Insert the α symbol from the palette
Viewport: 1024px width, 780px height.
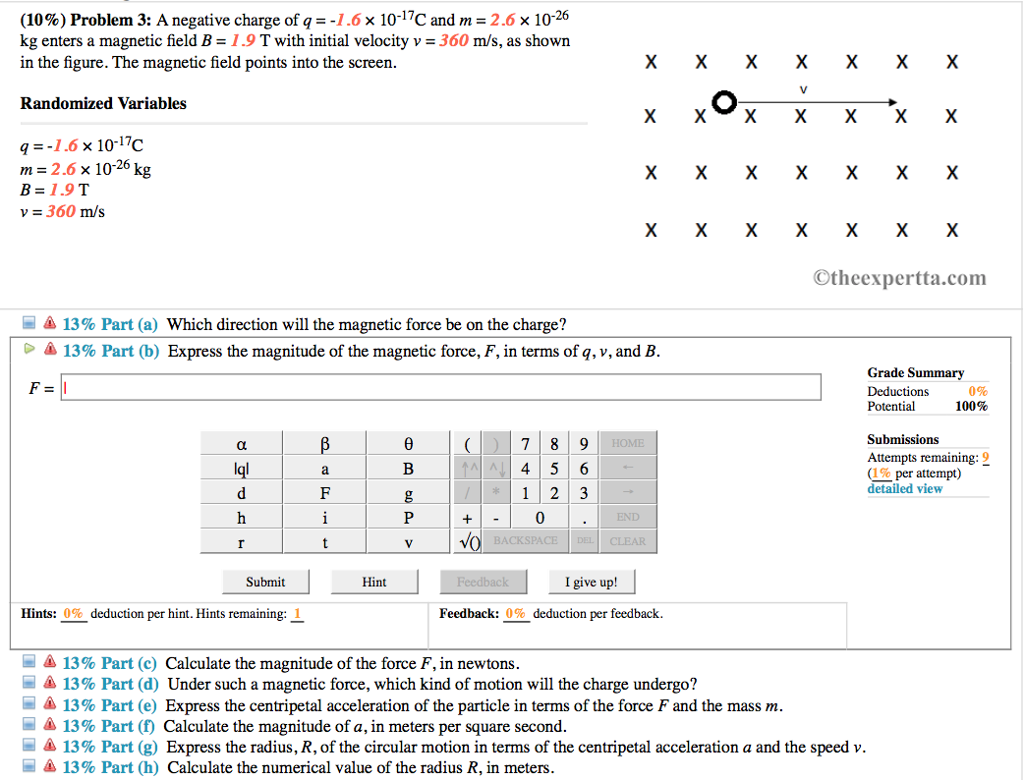(x=240, y=443)
